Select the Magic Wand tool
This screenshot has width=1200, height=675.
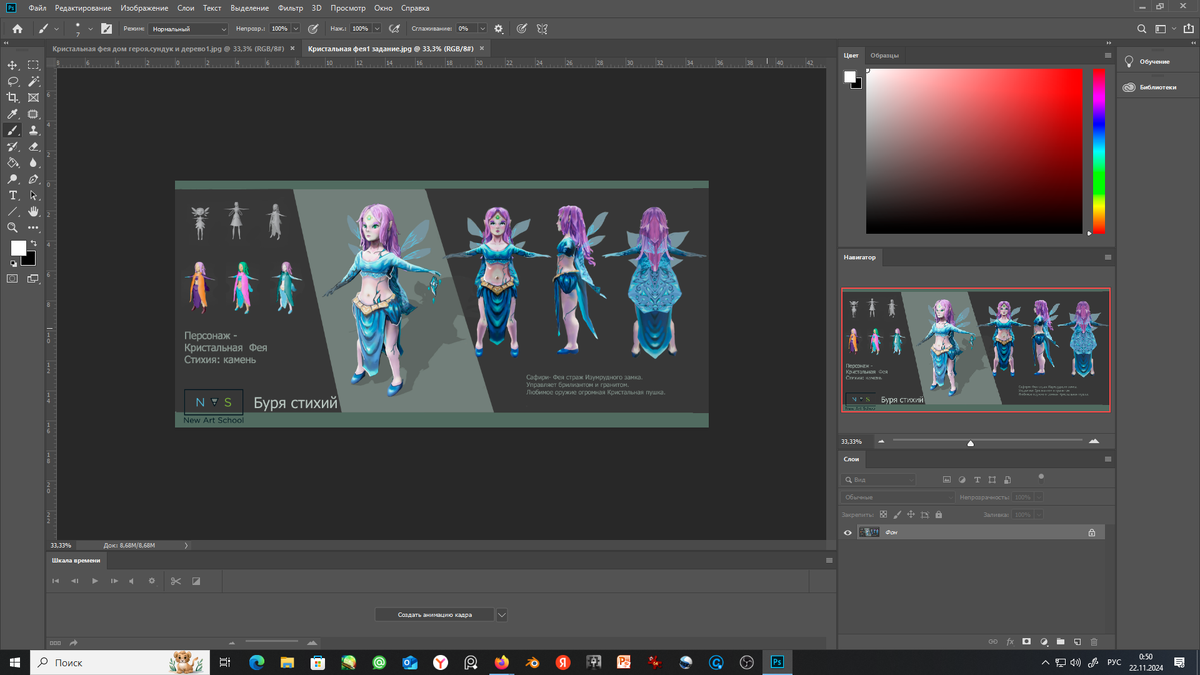[x=33, y=81]
